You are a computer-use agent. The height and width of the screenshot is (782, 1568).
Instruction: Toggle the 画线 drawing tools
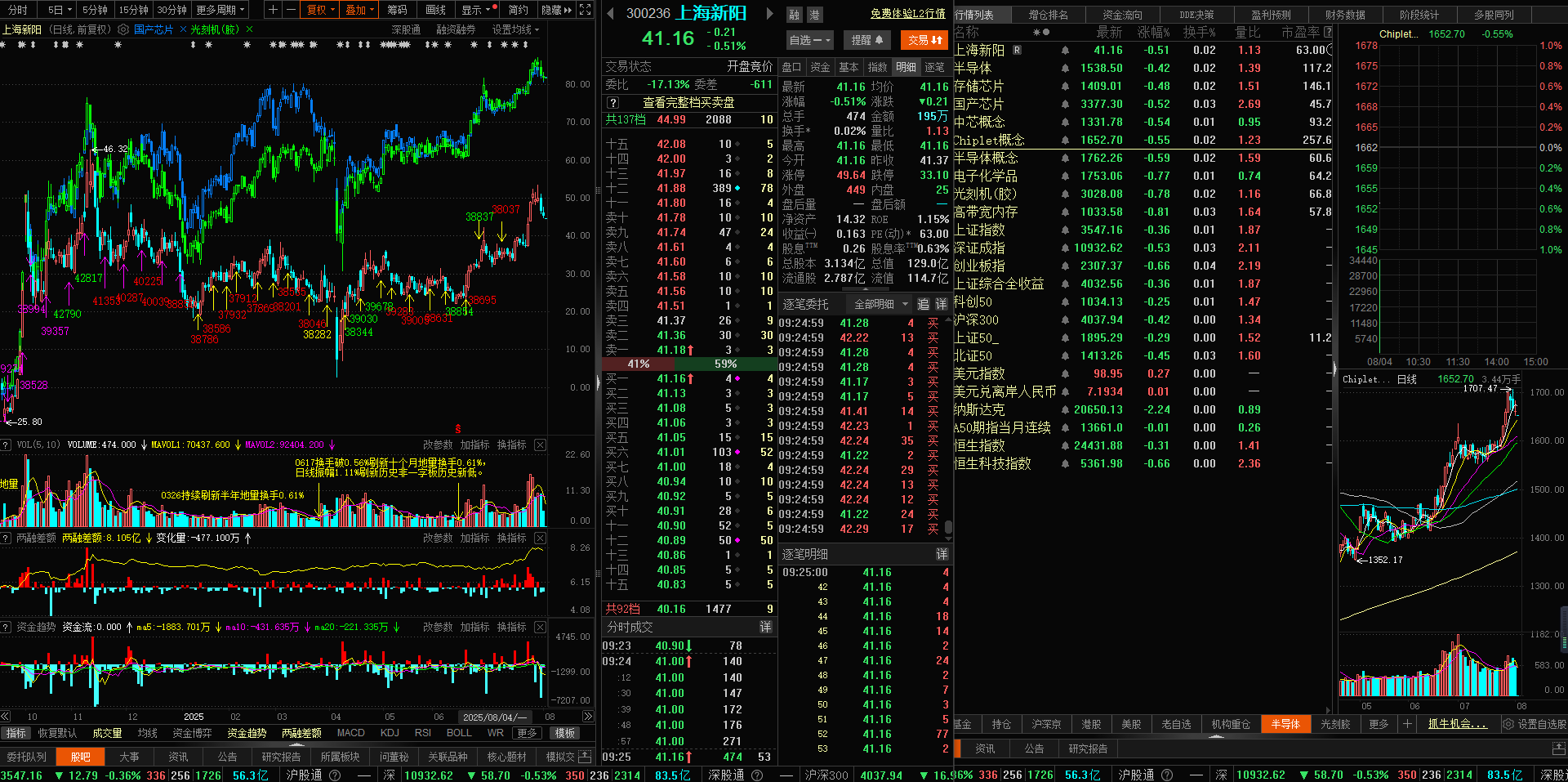pos(436,10)
